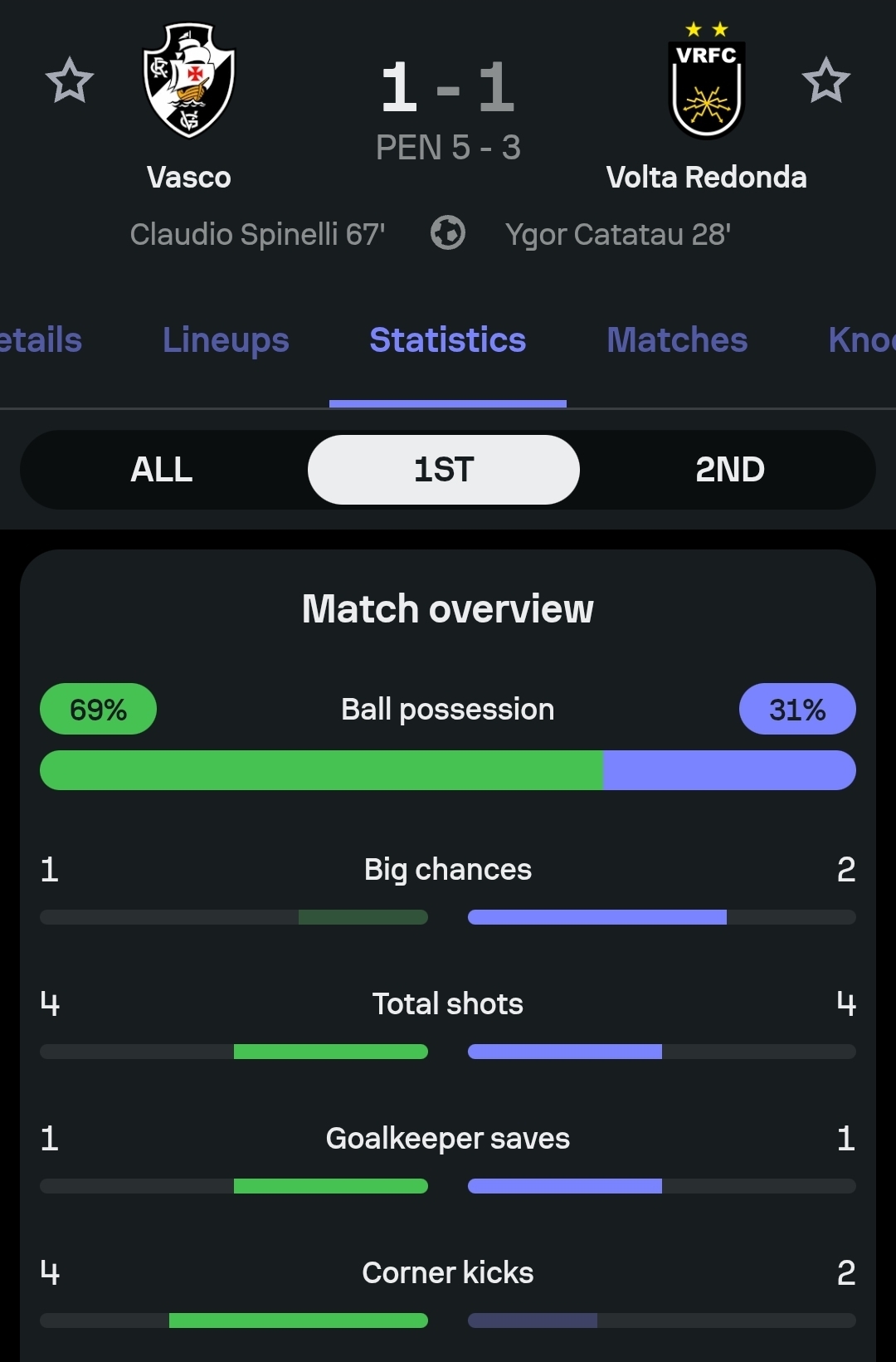Favorite Vasco with the star icon
Screen dimensions: 896x1362
[x=70, y=81]
